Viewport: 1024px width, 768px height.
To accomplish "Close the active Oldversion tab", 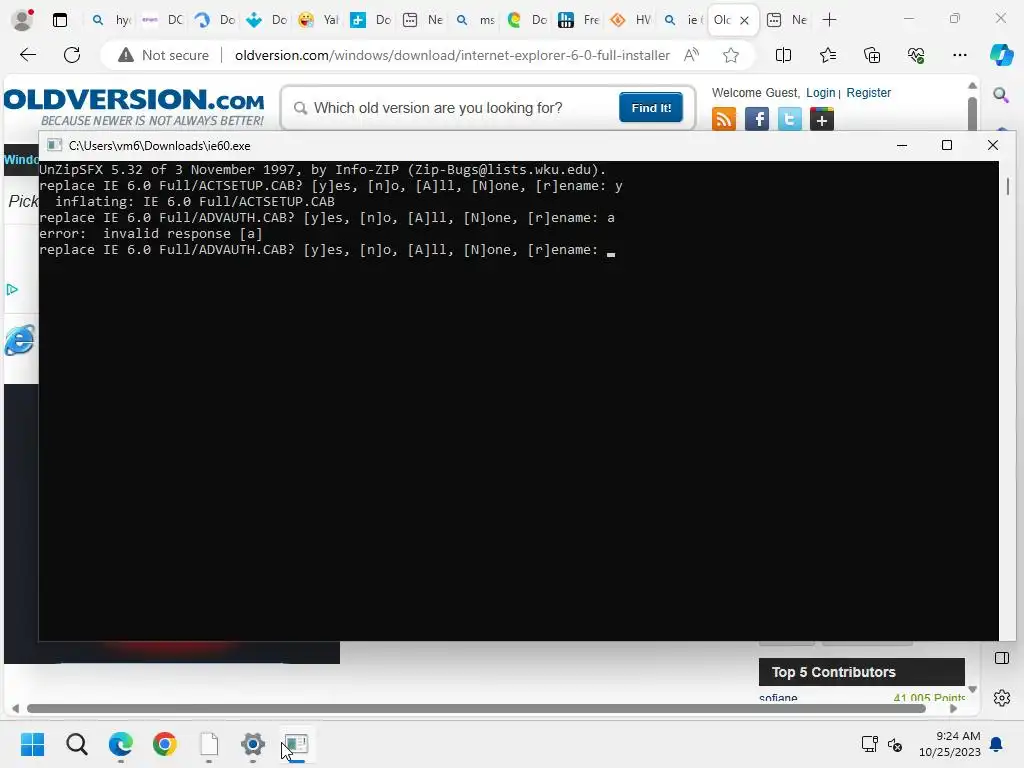I will pyautogui.click(x=744, y=20).
